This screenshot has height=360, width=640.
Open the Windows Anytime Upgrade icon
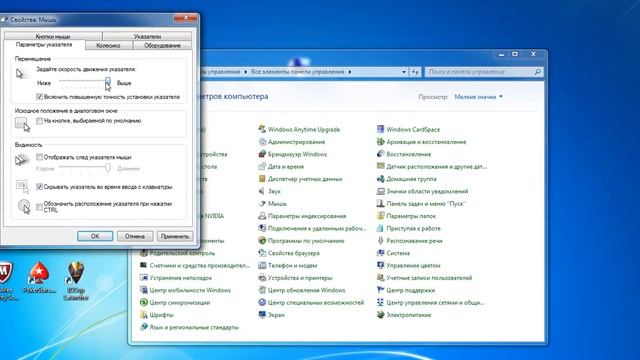click(x=262, y=129)
